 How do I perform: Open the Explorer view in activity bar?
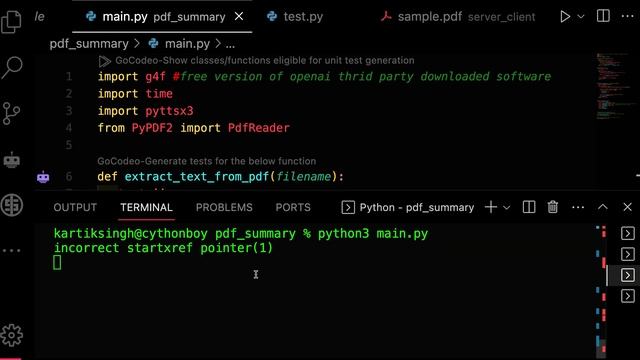(x=11, y=21)
